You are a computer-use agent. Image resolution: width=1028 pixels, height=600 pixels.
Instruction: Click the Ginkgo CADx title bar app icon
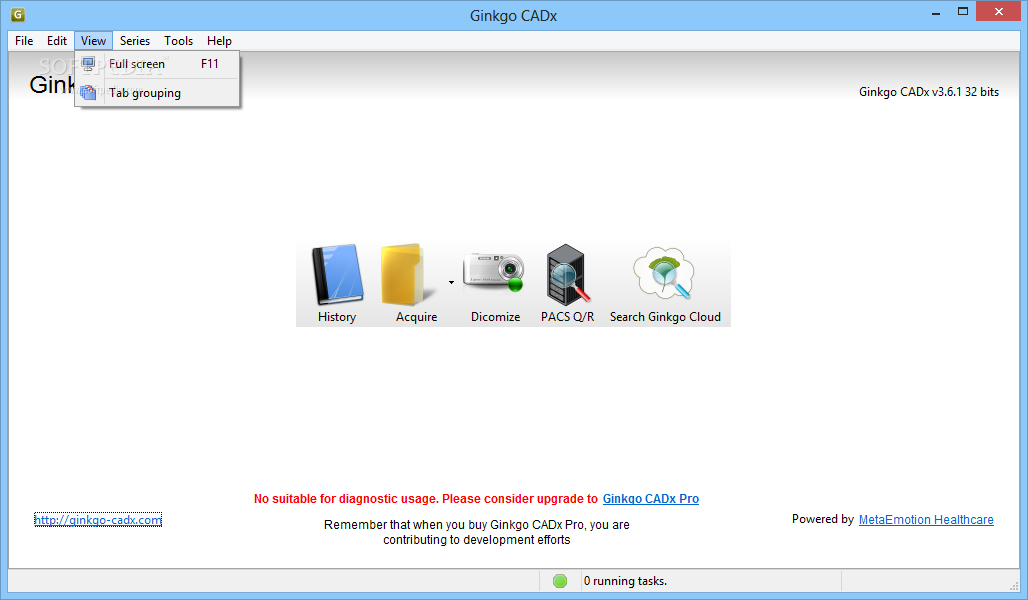coord(18,14)
